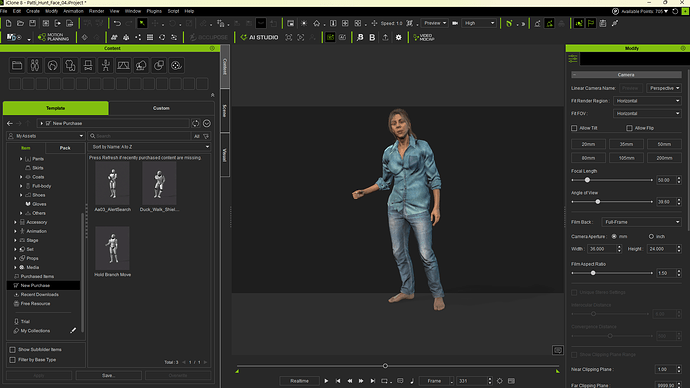Click the Save button in Content panel
The width and height of the screenshot is (690, 388).
point(109,376)
